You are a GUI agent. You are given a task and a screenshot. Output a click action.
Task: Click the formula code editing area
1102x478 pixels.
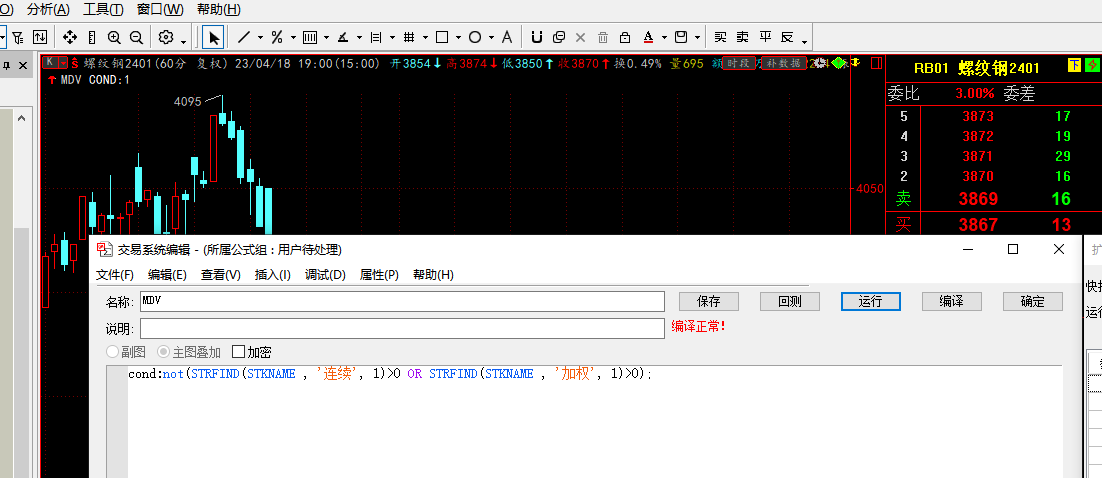point(594,422)
